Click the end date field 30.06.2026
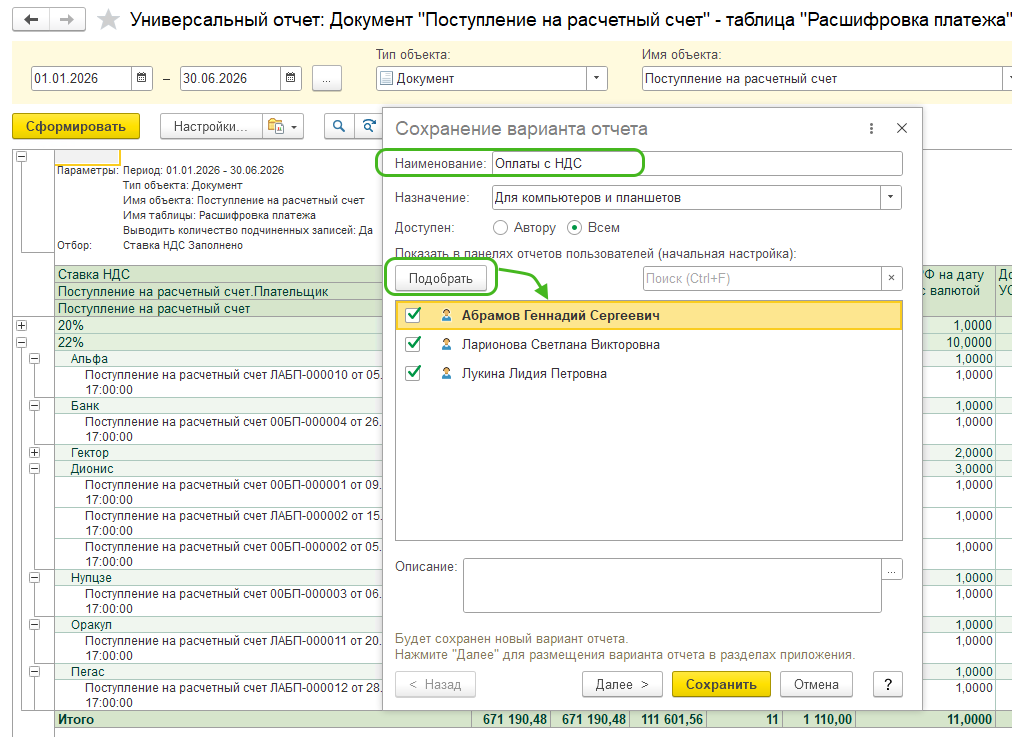The image size is (1012, 737). point(230,78)
